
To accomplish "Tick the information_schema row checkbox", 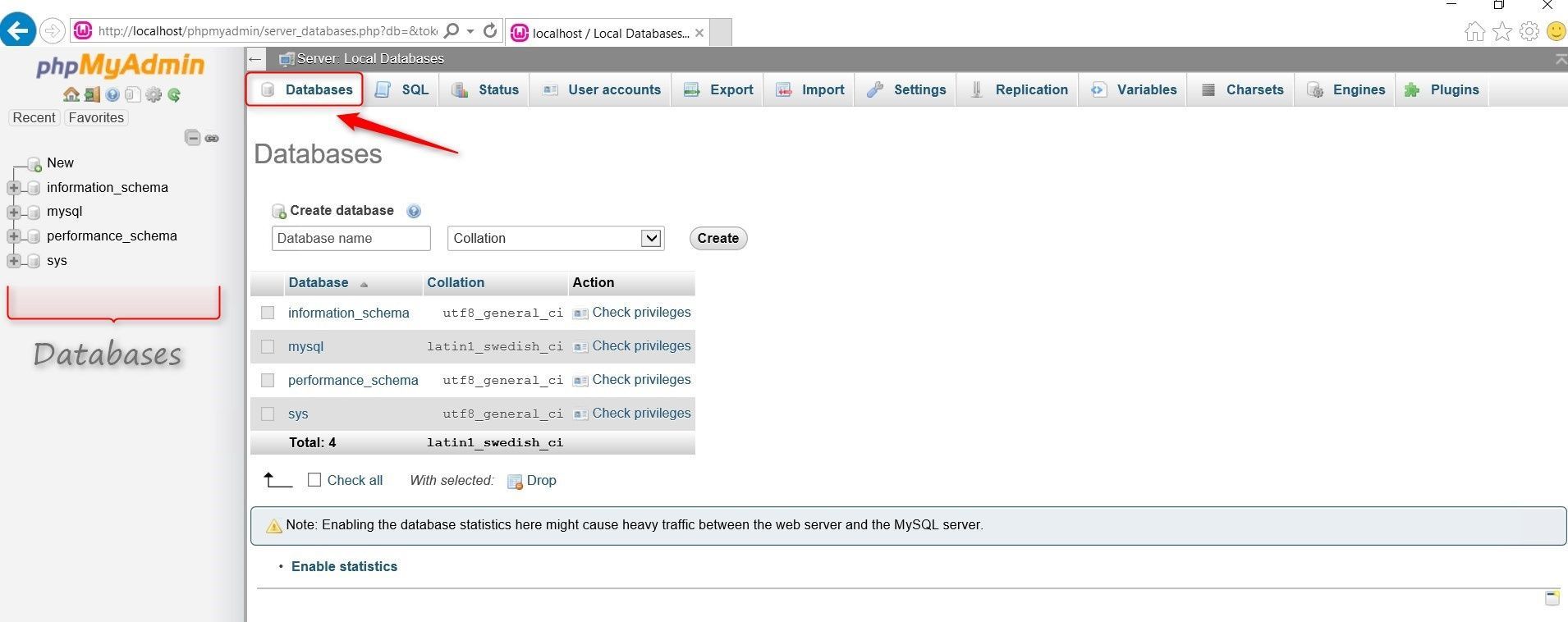I will click(x=268, y=313).
